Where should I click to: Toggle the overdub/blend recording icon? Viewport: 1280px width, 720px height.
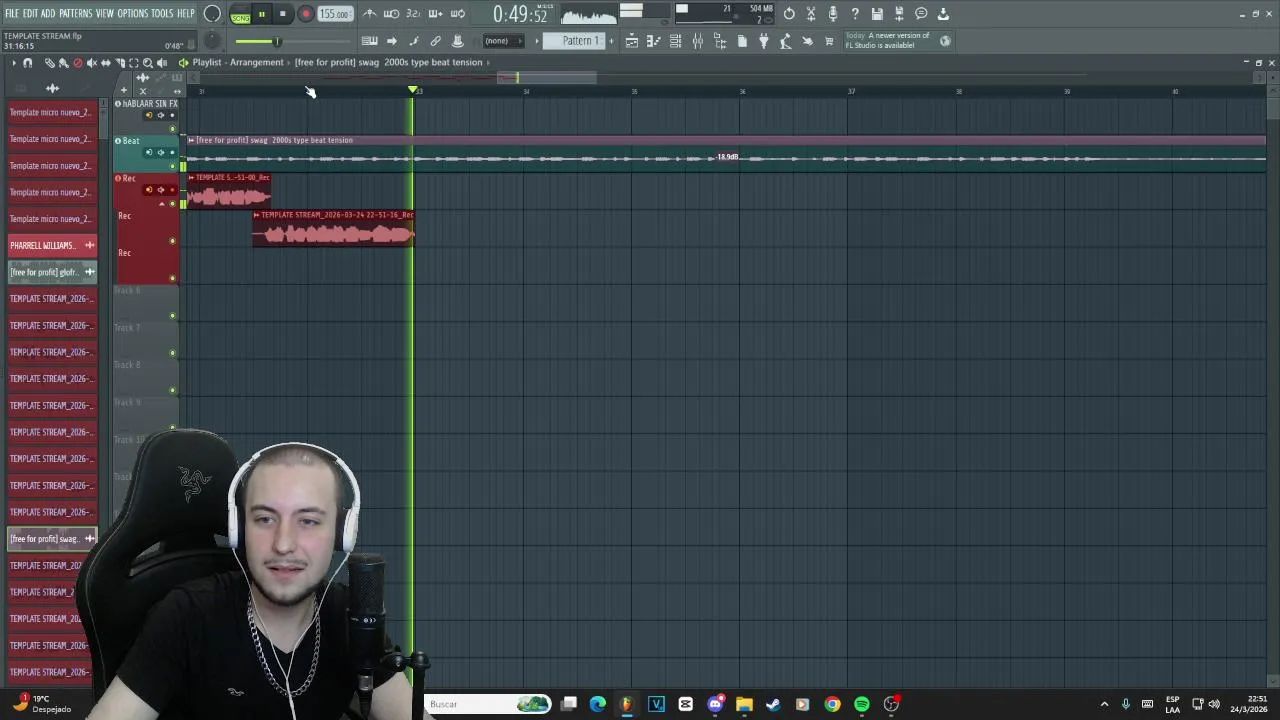pyautogui.click(x=436, y=14)
